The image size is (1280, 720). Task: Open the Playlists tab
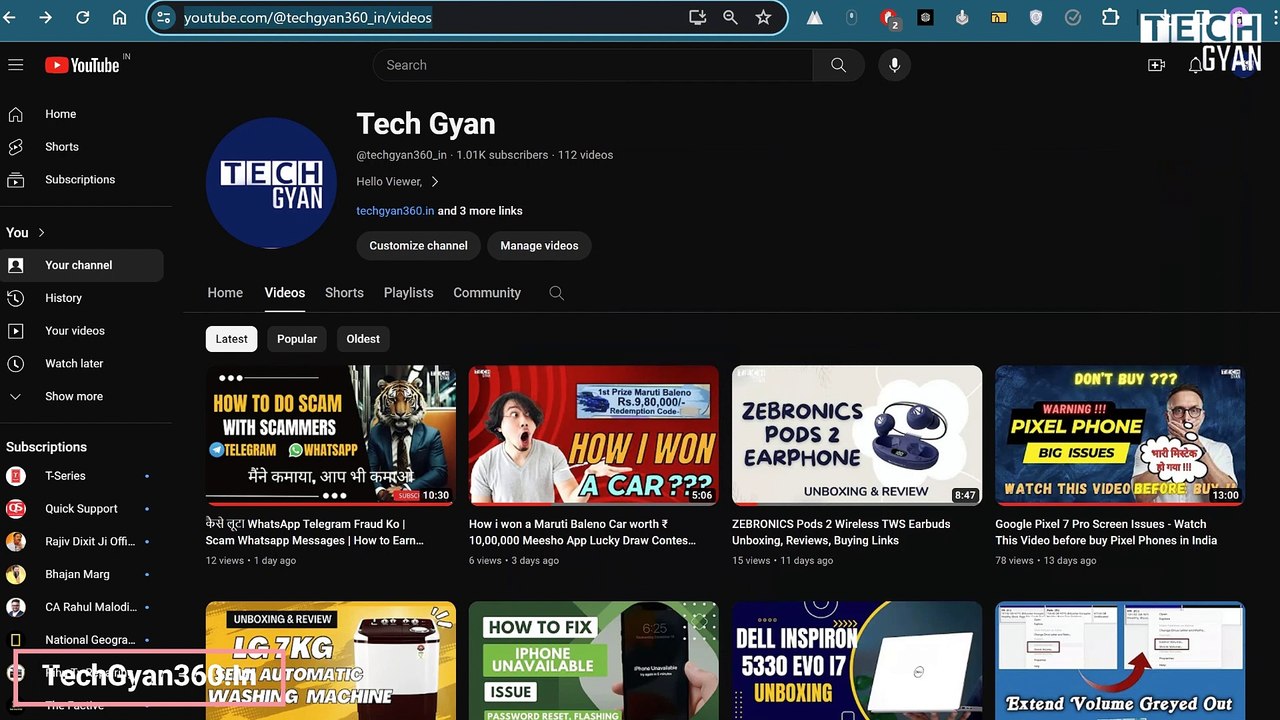tap(408, 293)
